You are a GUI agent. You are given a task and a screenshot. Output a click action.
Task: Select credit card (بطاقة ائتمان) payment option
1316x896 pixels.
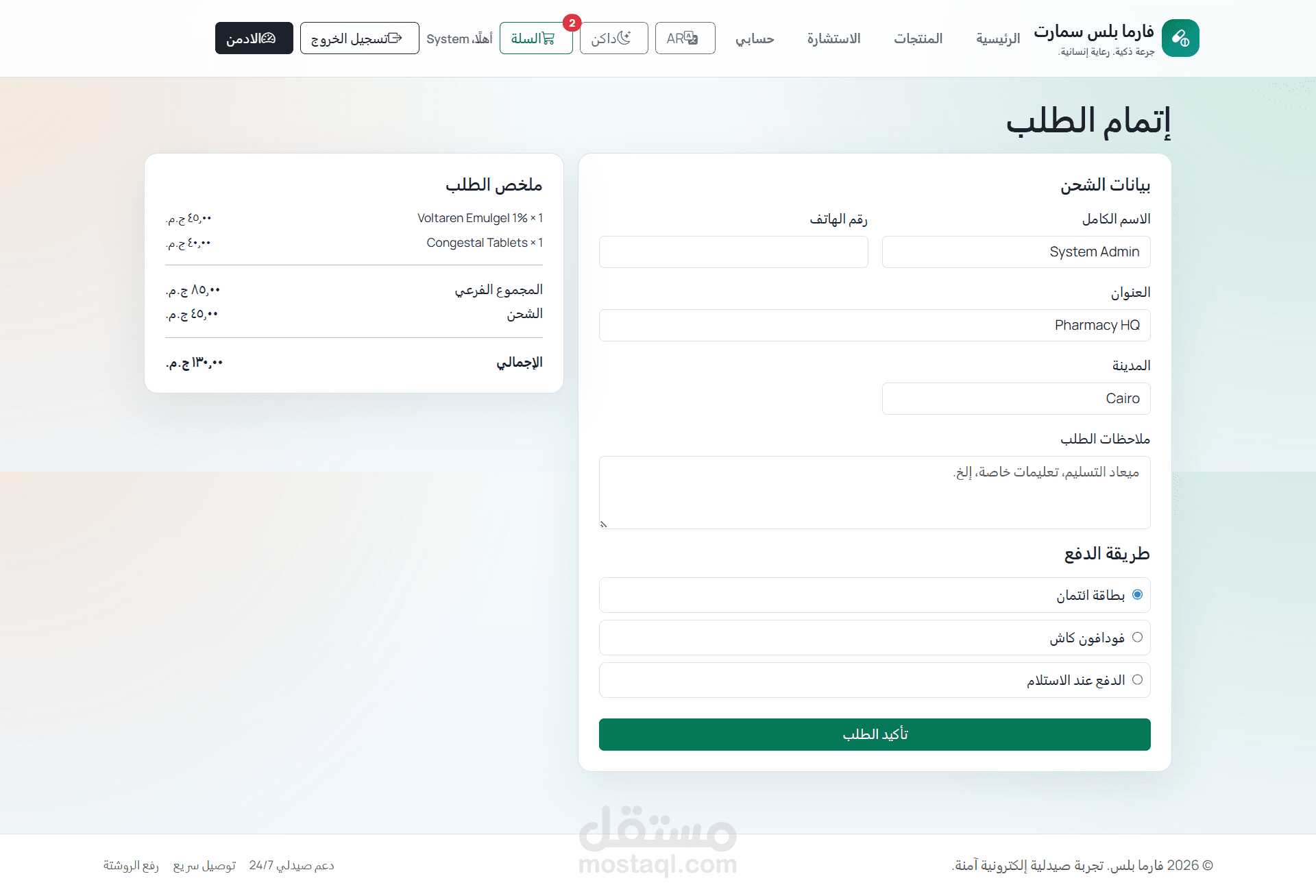(x=1137, y=594)
